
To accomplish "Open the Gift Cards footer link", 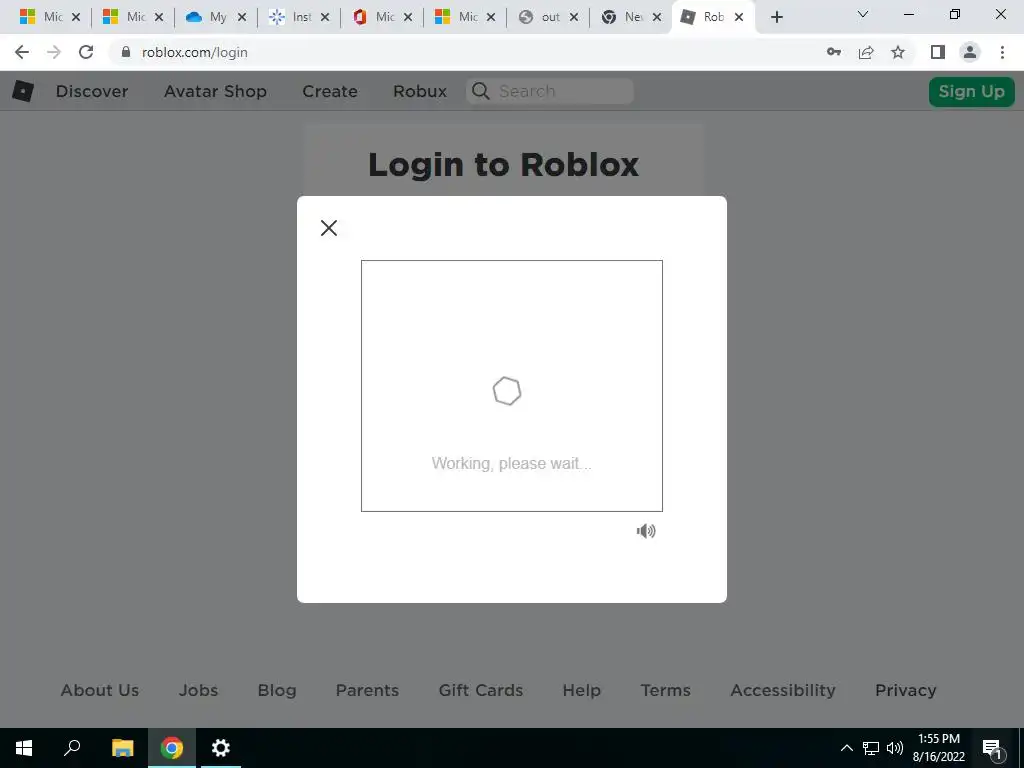I will (x=481, y=690).
